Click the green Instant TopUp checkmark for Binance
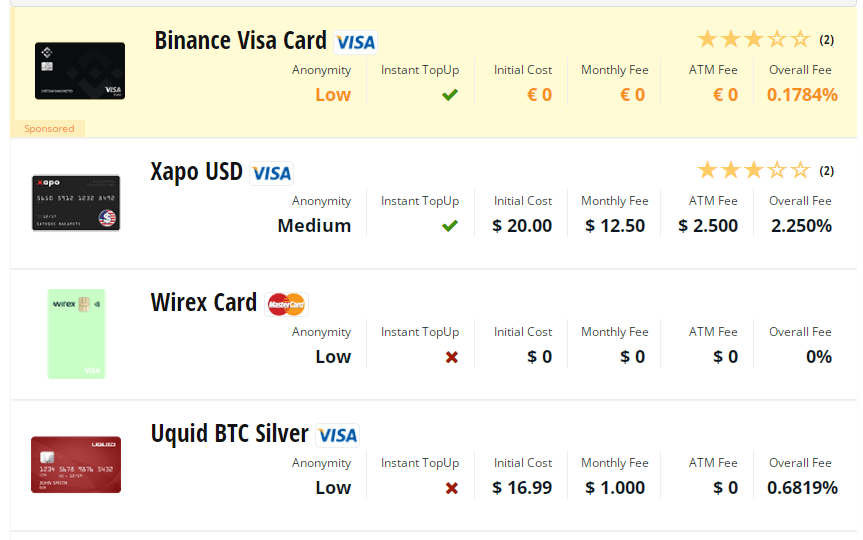The image size is (863, 540). (x=450, y=95)
